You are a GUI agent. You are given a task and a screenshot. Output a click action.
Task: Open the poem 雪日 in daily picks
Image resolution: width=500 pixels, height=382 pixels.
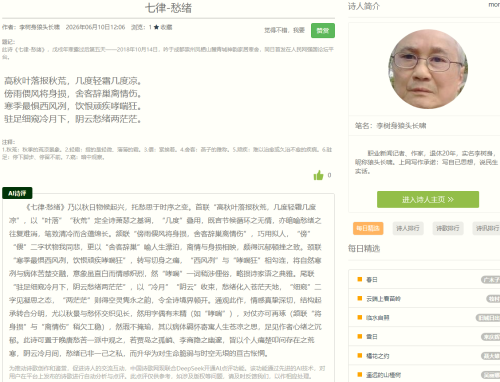pyautogui.click(x=372, y=337)
